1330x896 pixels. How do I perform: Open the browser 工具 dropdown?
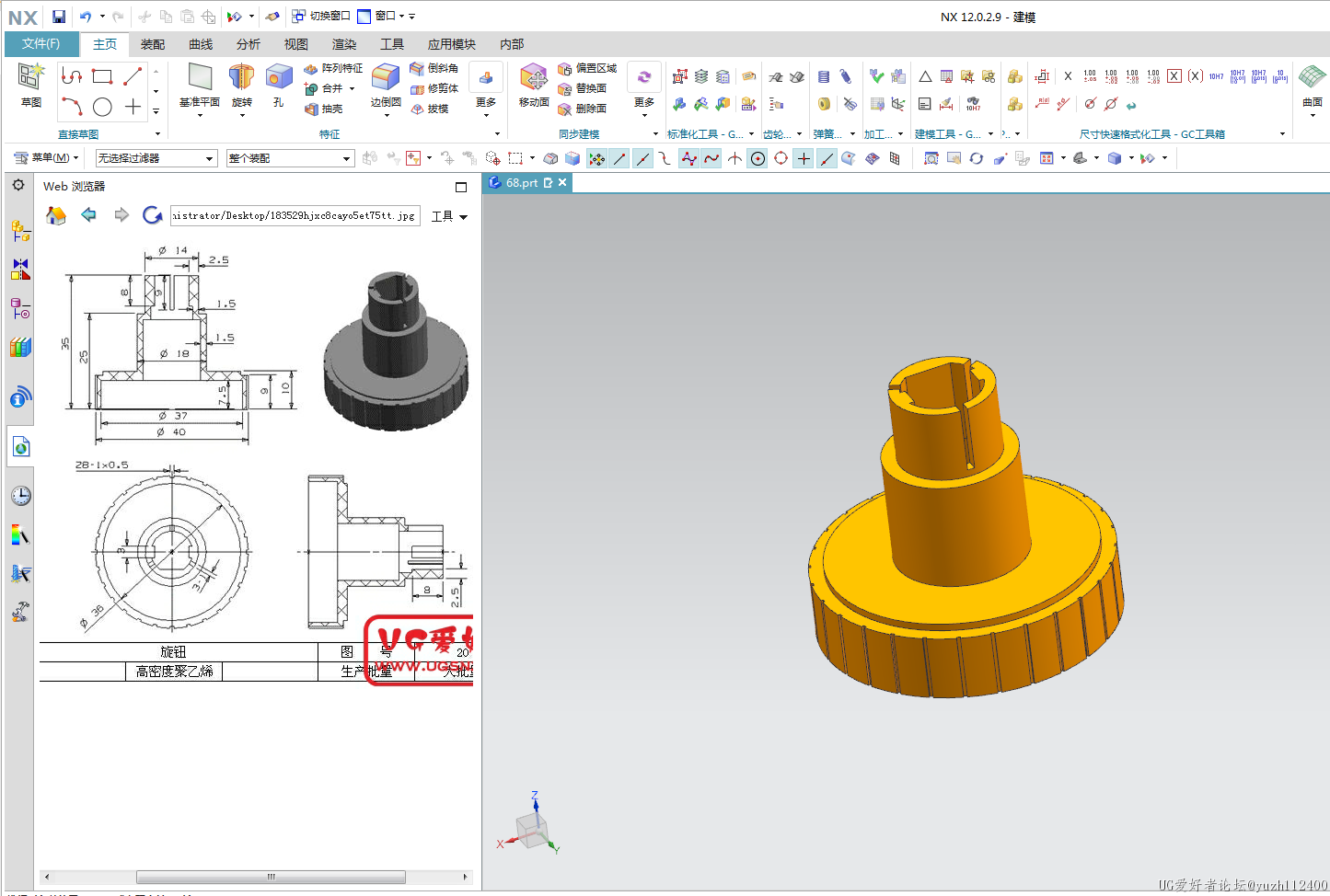[x=450, y=216]
